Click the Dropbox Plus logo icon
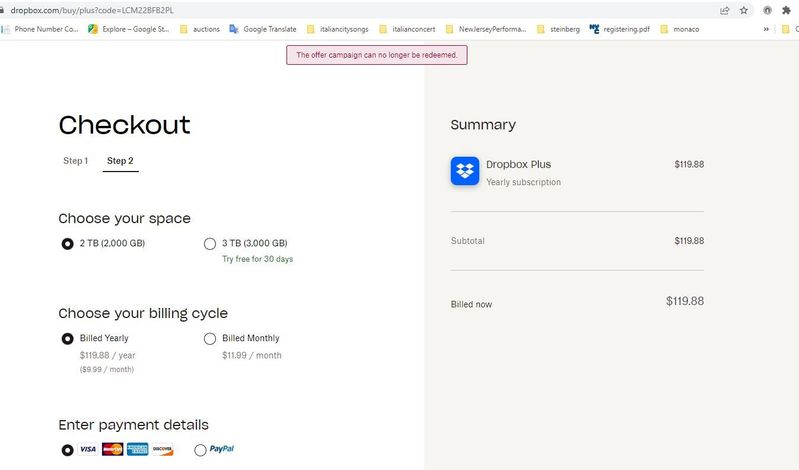The image size is (799, 470). [465, 171]
